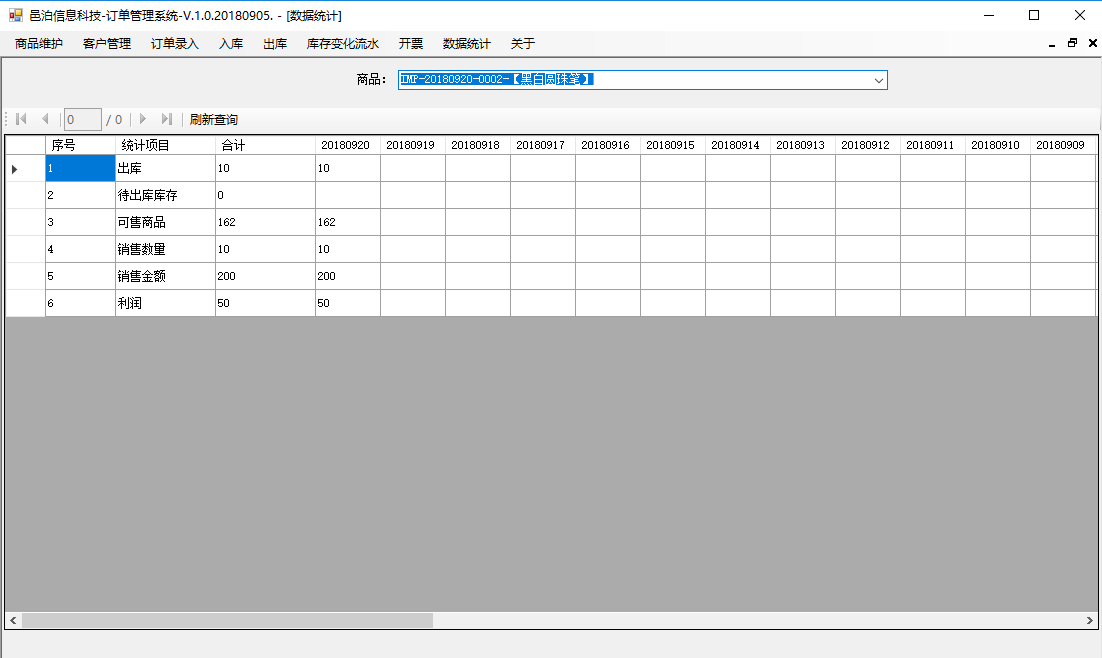The image size is (1102, 658).
Task: Click 20180920 value 10 for 出库
Action: pyautogui.click(x=347, y=169)
